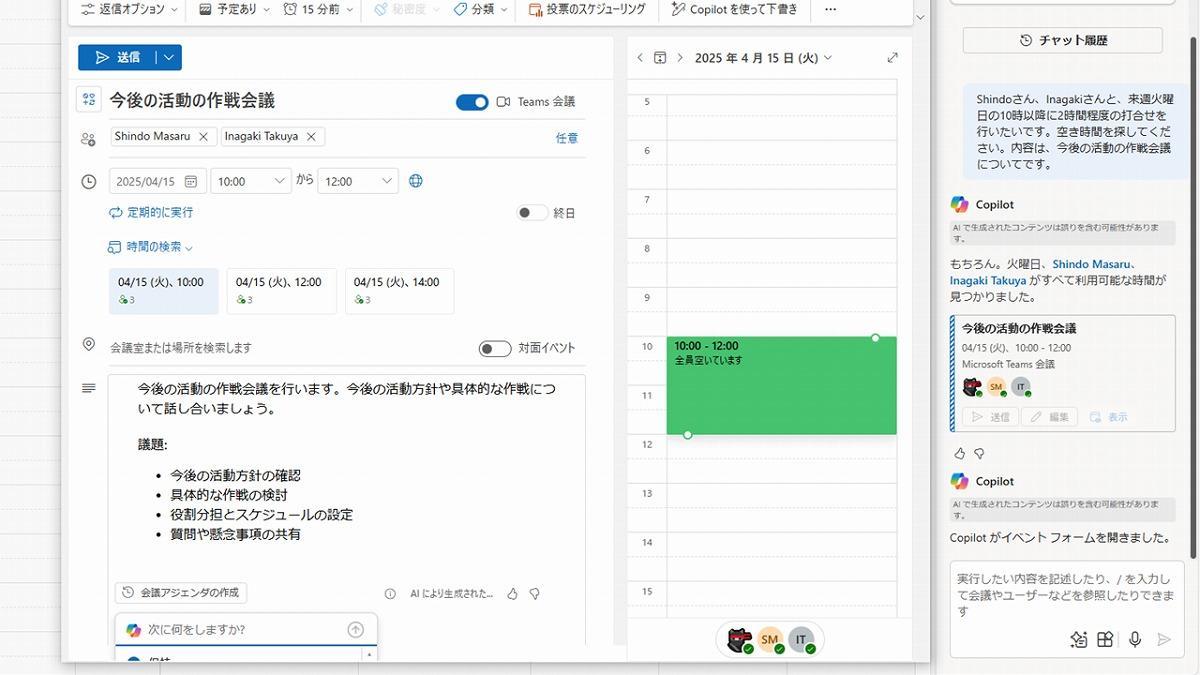Open the 返信オプション menu
The height and width of the screenshot is (675, 1200).
pos(129,9)
